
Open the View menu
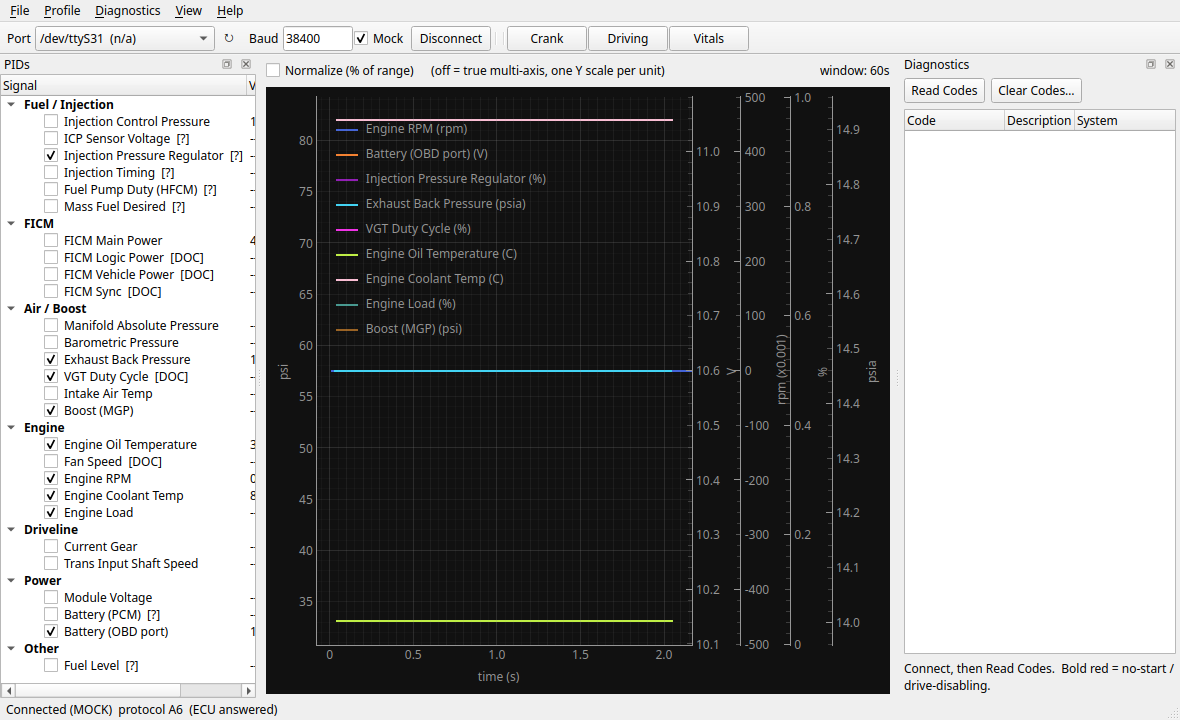tap(188, 11)
